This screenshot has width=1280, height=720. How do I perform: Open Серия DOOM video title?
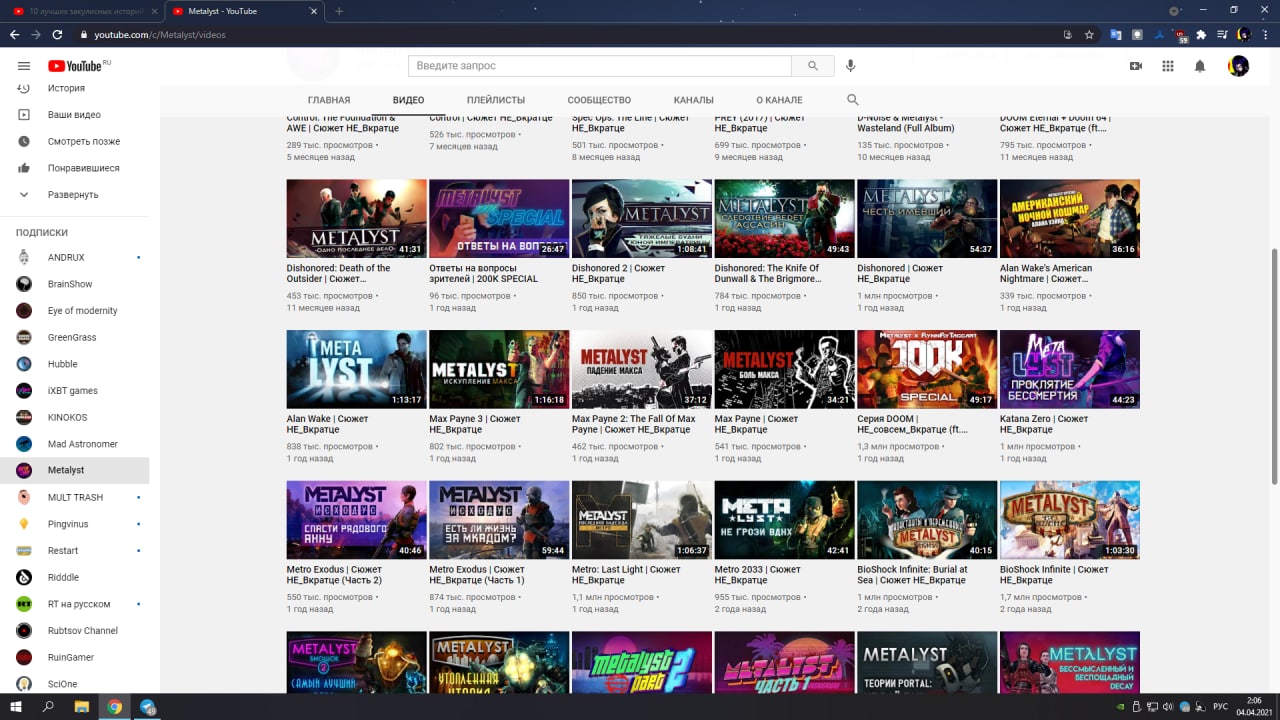912,424
